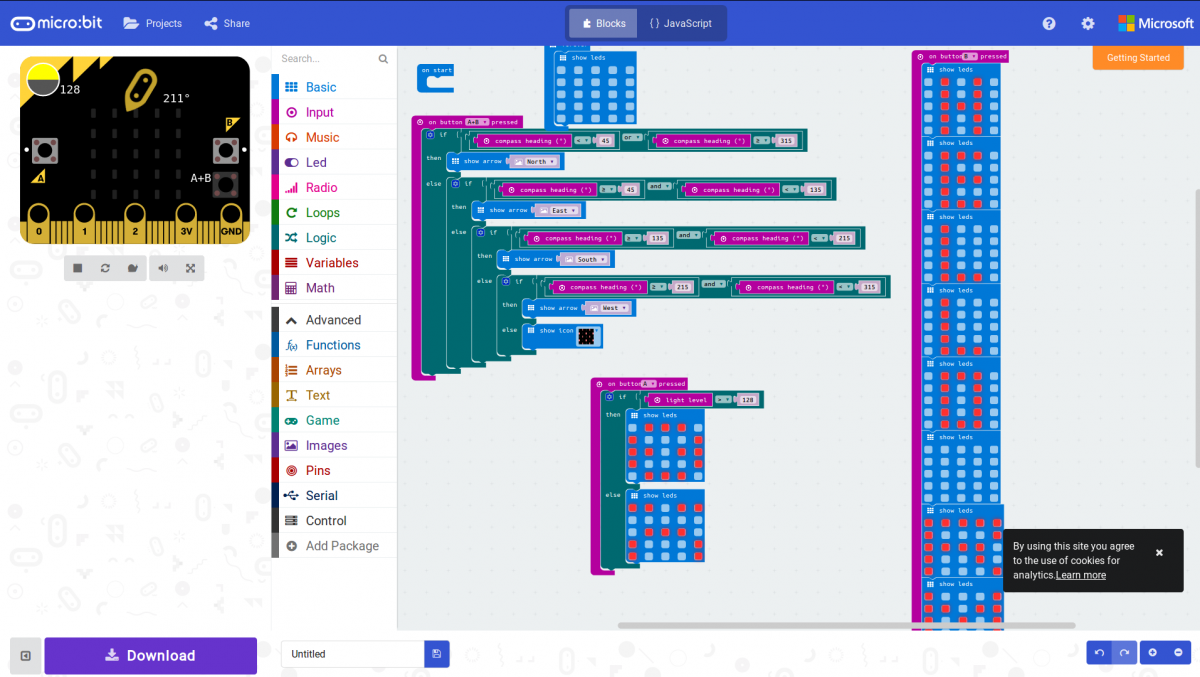Open the Pins blocks category
Screen dimensions: 1200x677
tap(334, 470)
